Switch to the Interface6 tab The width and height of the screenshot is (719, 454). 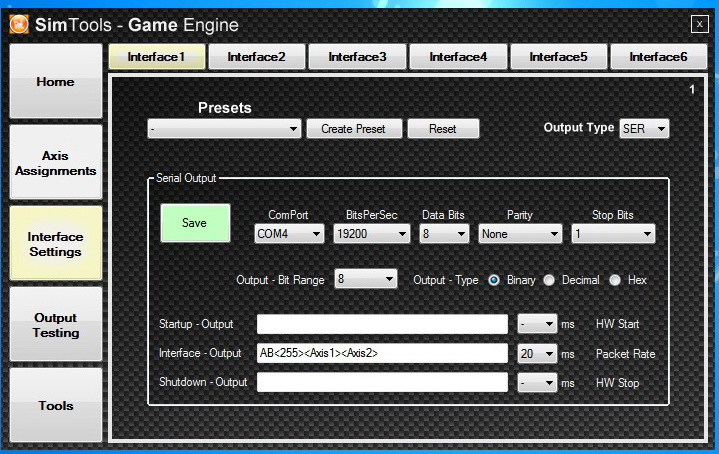[658, 57]
